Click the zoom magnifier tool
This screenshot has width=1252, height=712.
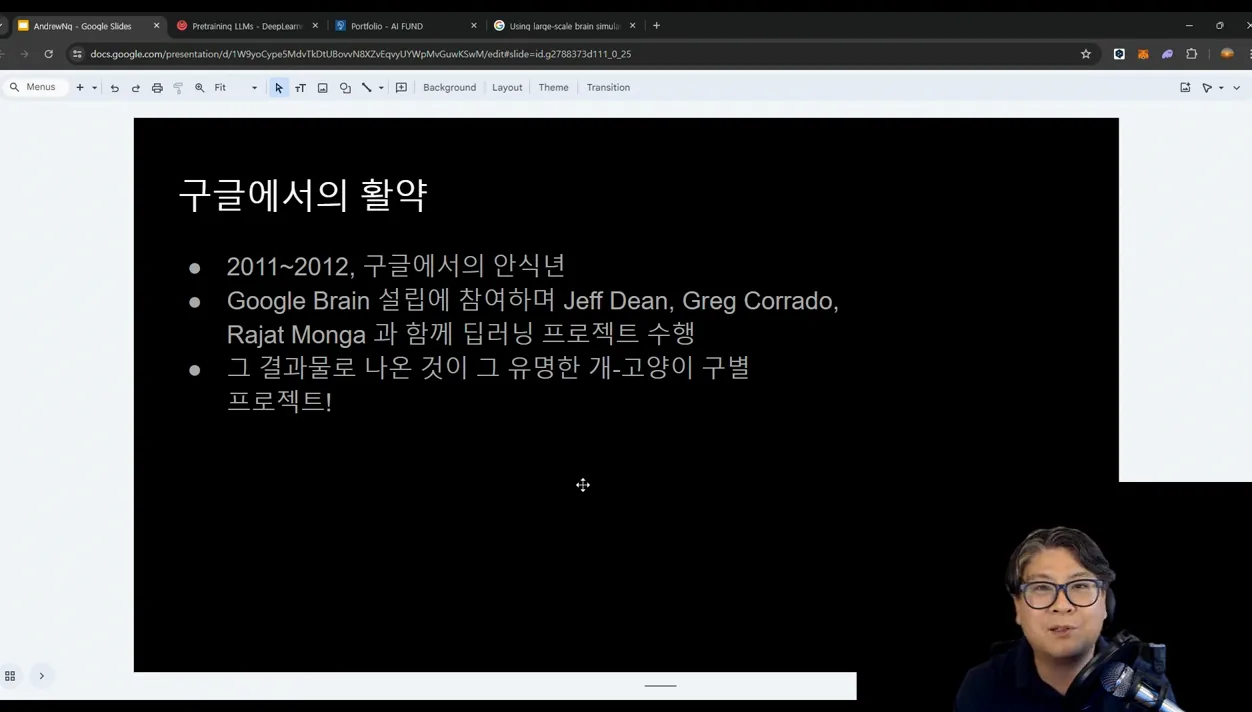pos(199,88)
